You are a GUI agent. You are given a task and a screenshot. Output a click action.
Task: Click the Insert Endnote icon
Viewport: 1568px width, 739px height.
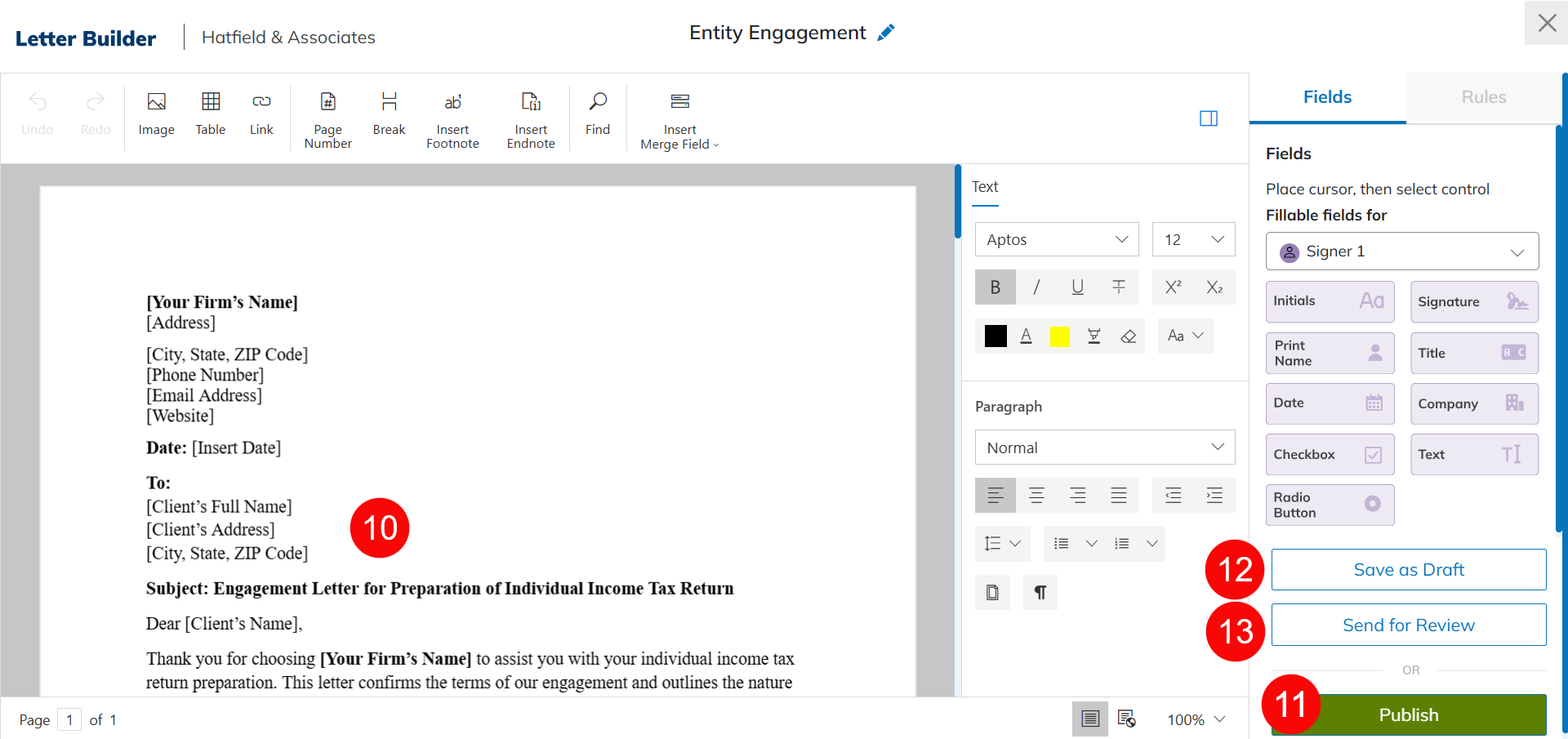pyautogui.click(x=531, y=102)
